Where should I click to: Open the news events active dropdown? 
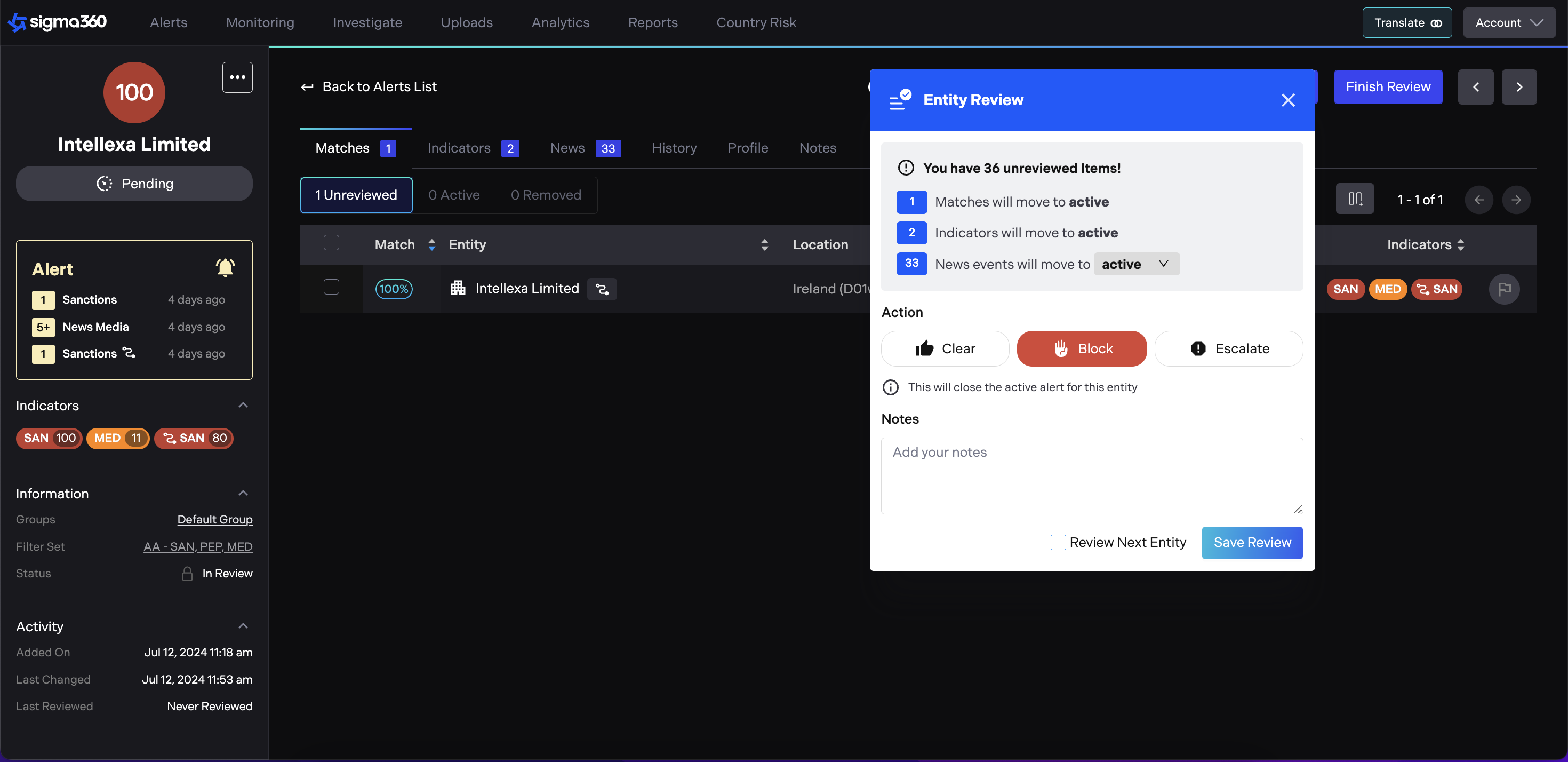click(1136, 264)
